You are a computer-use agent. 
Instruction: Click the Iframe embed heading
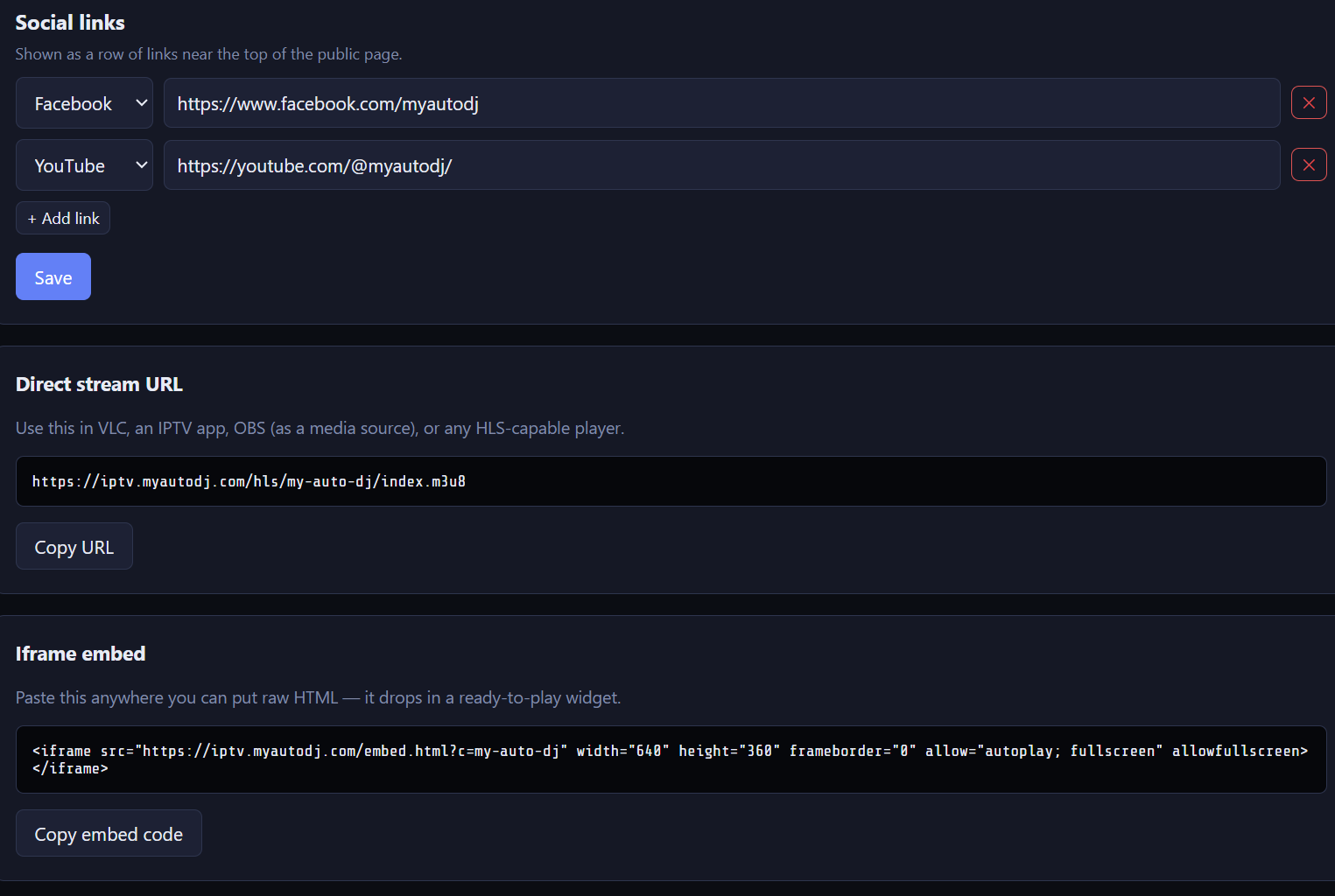pos(81,654)
